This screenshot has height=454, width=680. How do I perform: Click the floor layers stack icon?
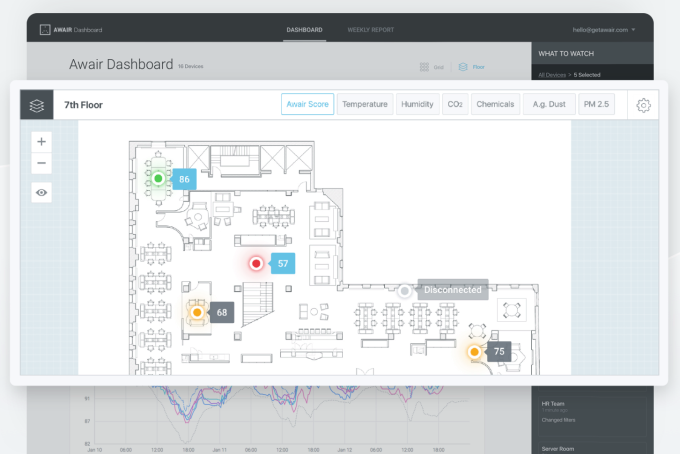37,104
